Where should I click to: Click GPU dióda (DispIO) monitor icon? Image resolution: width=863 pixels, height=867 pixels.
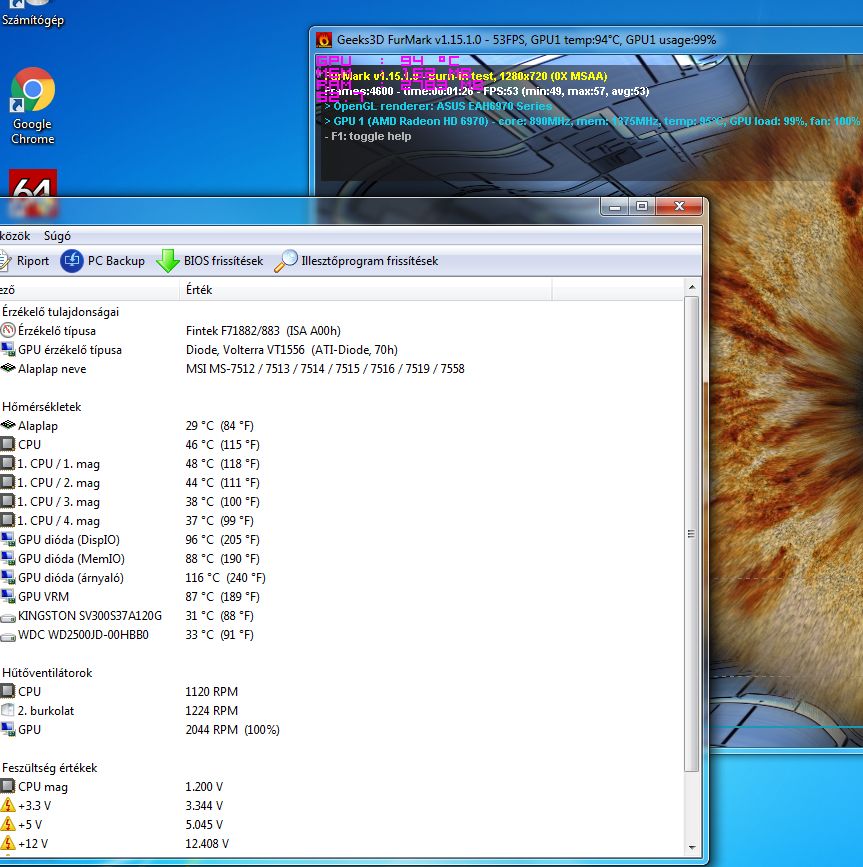coord(8,539)
